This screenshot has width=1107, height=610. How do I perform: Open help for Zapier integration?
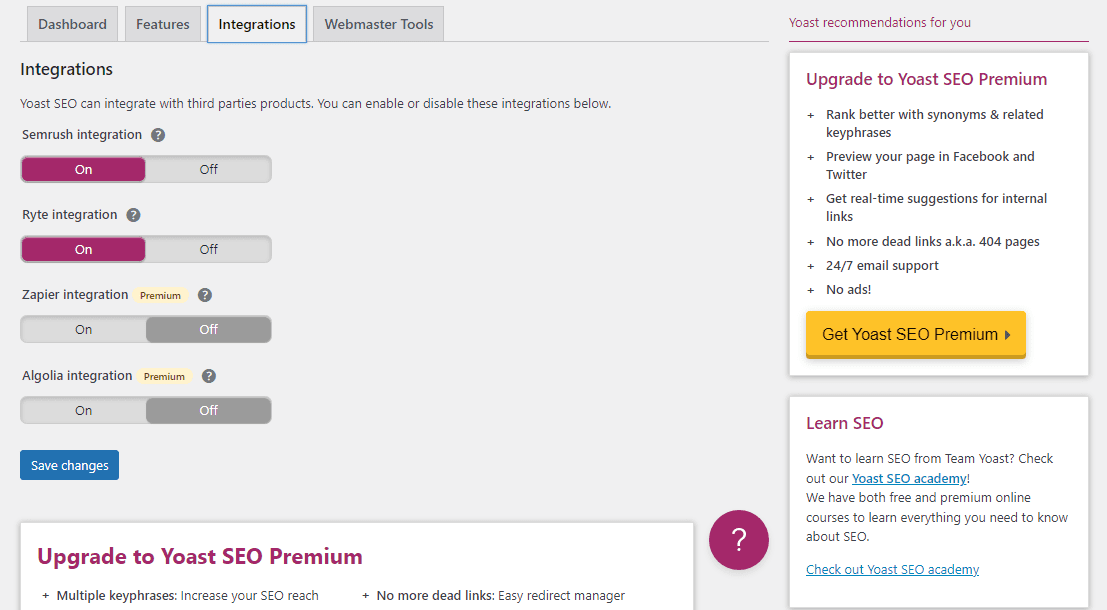pyautogui.click(x=205, y=295)
